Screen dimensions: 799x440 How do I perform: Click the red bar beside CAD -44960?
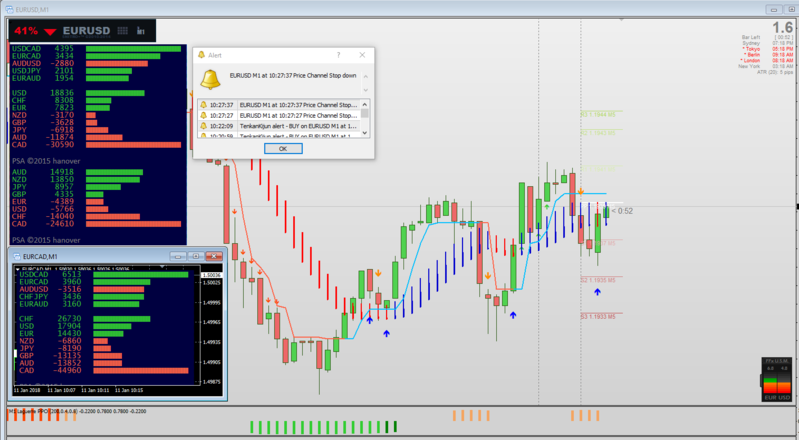(141, 371)
